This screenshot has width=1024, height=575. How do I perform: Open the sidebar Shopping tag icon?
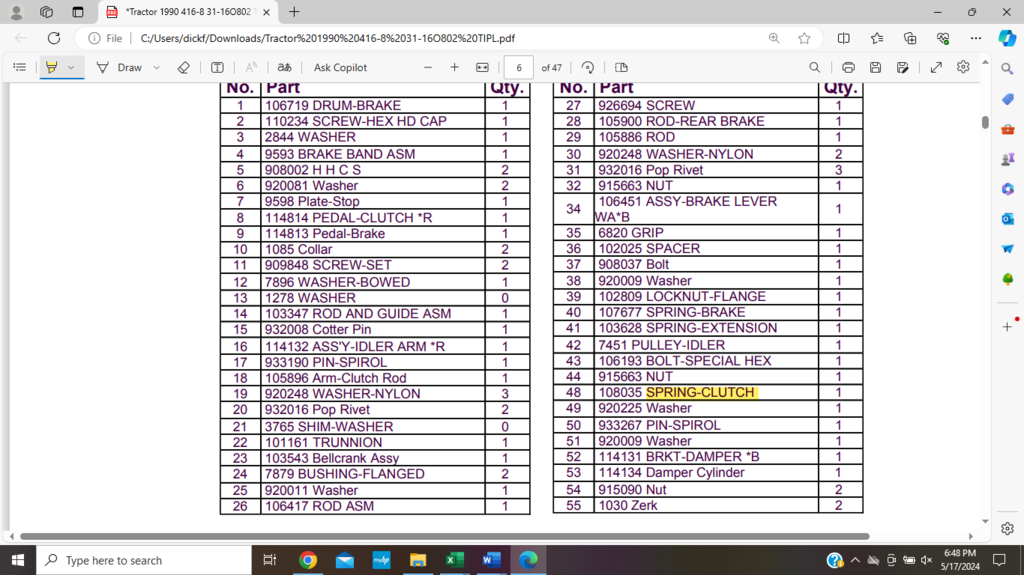(1008, 99)
